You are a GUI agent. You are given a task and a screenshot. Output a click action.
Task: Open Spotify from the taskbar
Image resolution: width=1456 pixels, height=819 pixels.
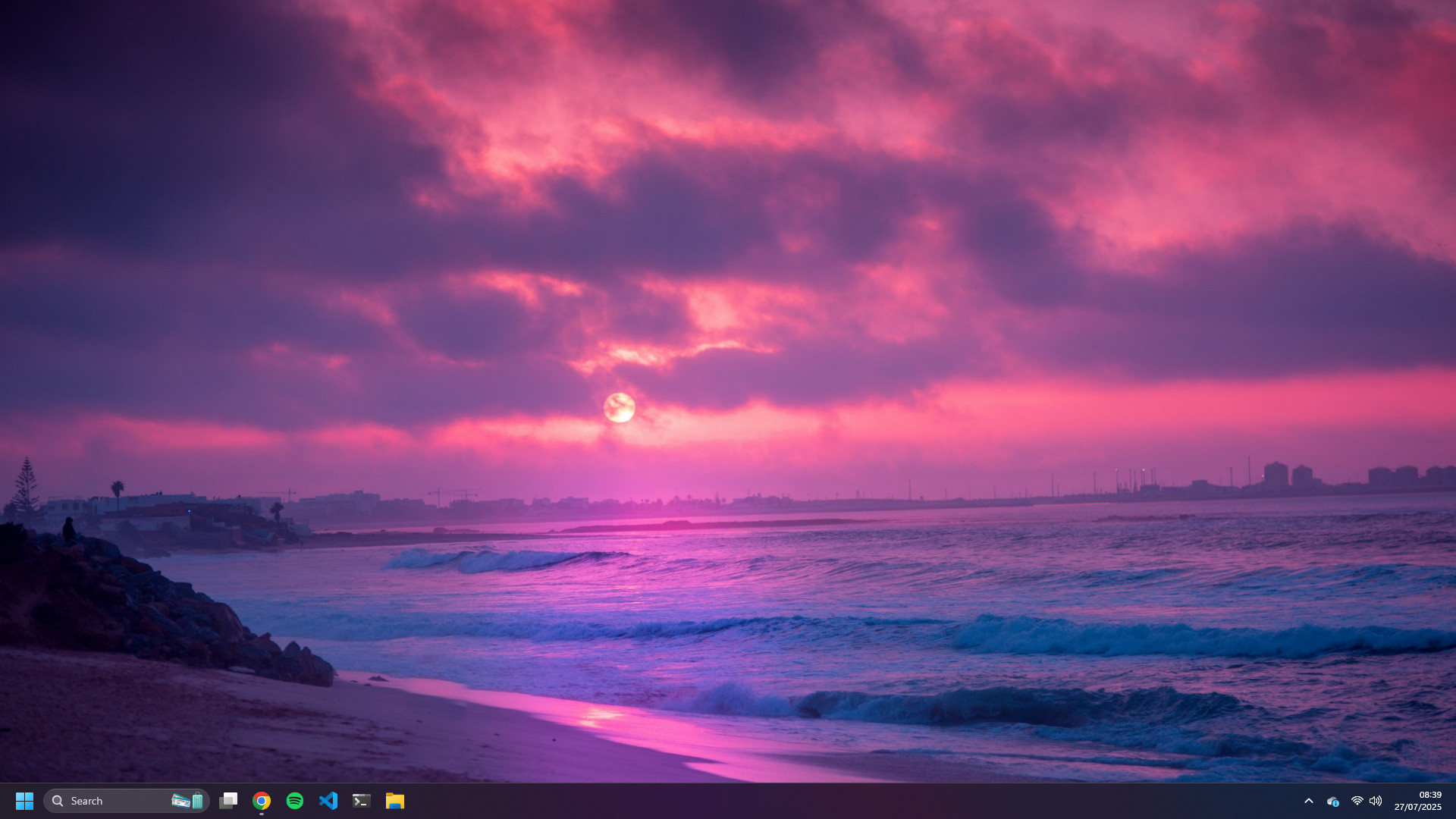pyautogui.click(x=295, y=801)
